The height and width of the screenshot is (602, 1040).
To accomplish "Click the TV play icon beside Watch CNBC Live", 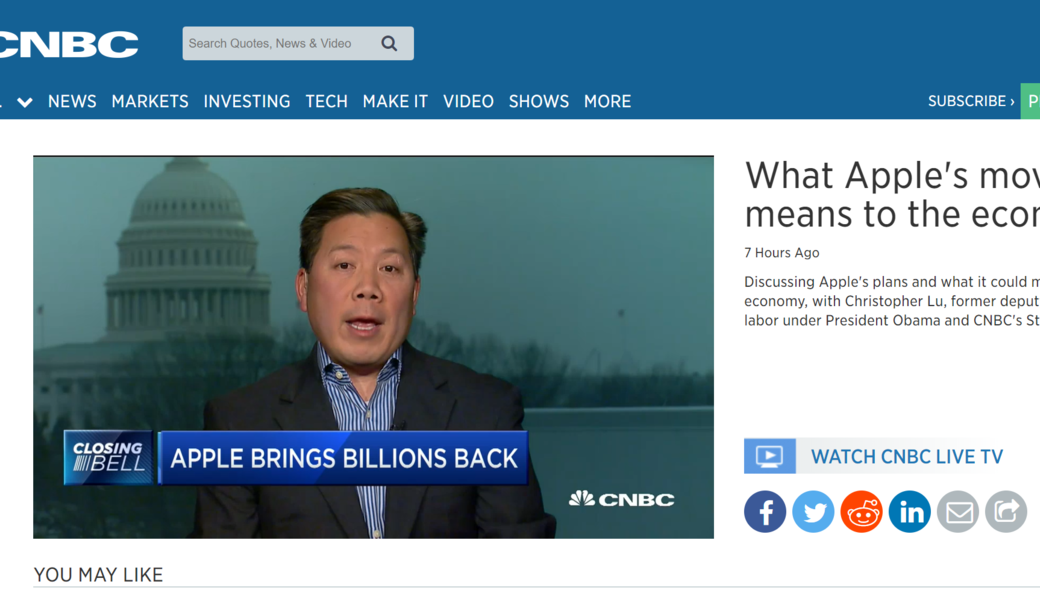I will point(768,456).
